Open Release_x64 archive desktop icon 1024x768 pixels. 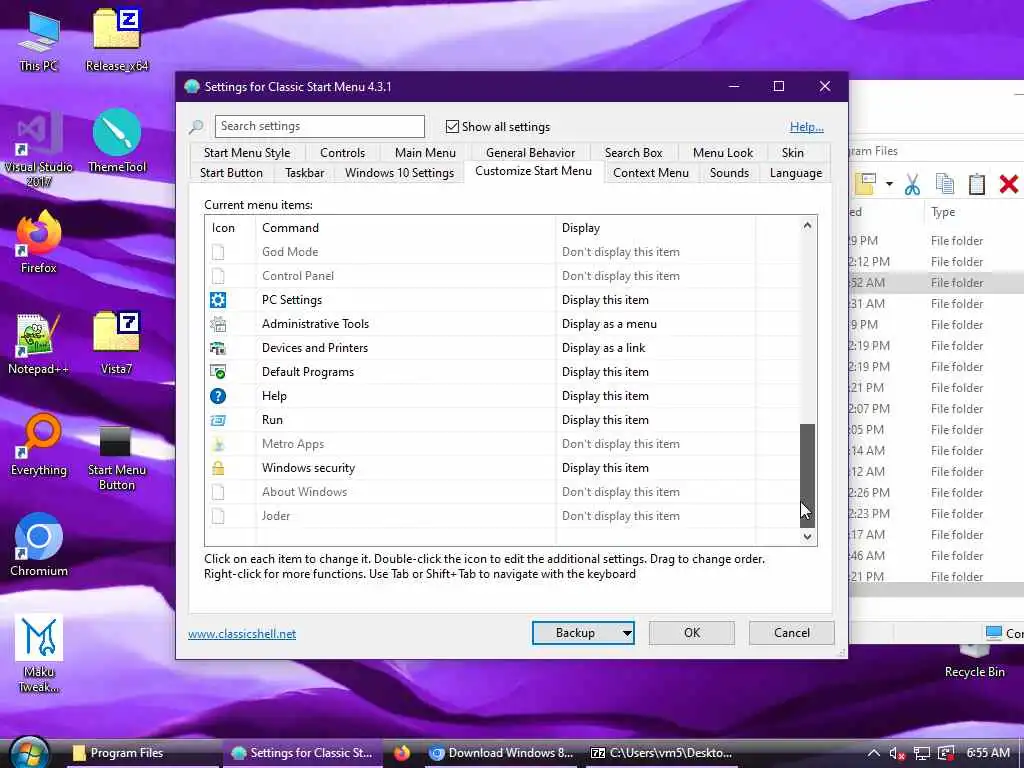[117, 40]
